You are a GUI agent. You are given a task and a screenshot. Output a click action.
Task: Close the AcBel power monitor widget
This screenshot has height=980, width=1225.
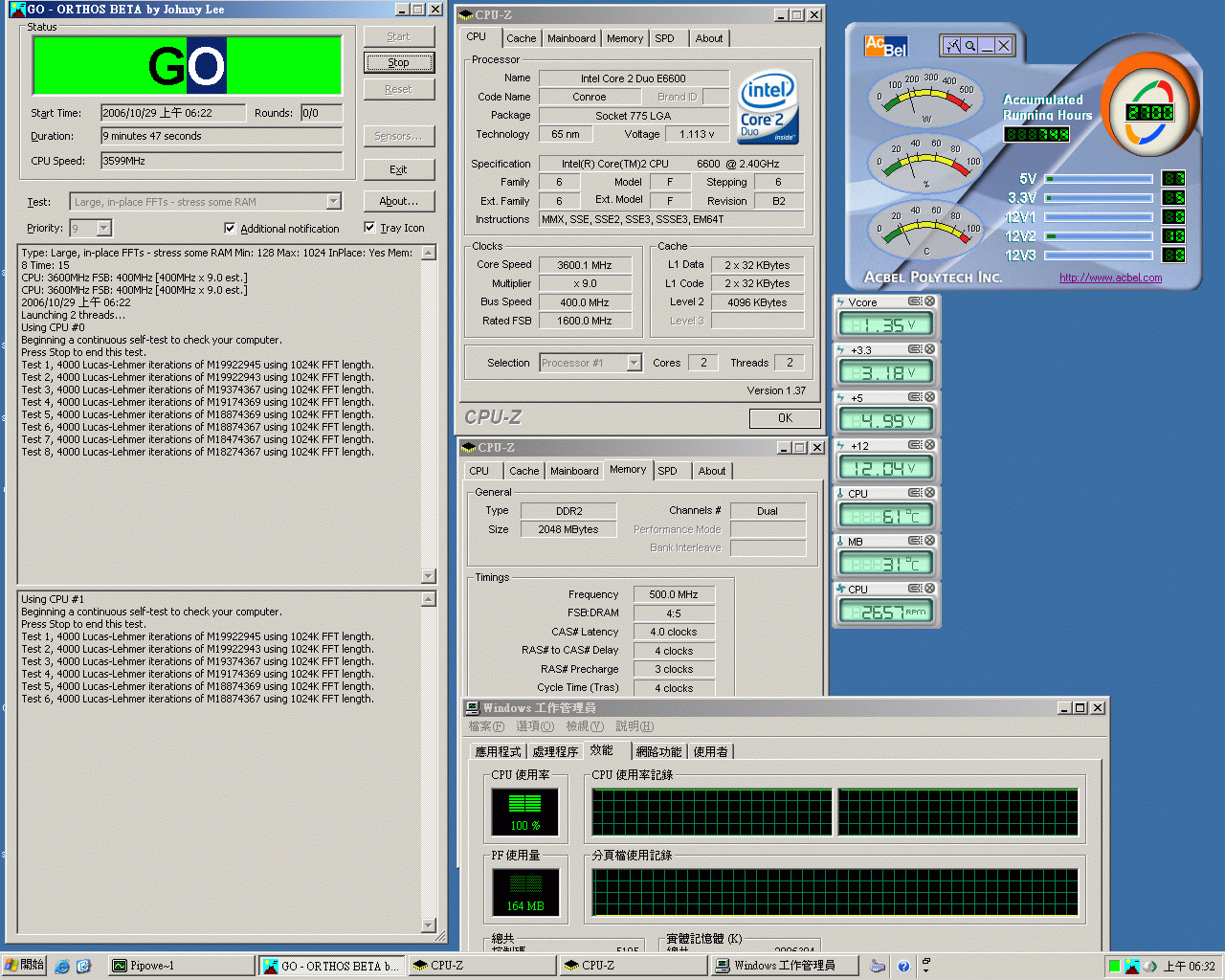[1003, 45]
